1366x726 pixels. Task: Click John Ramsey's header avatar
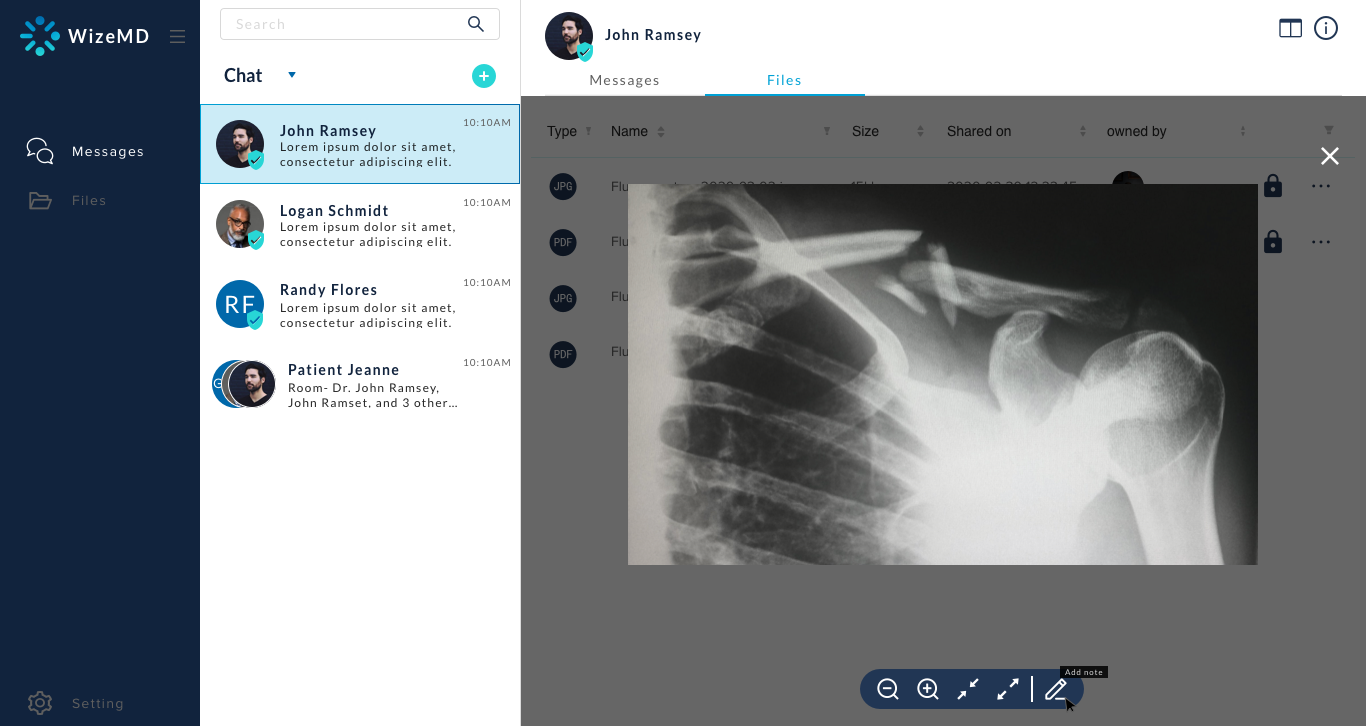(569, 36)
